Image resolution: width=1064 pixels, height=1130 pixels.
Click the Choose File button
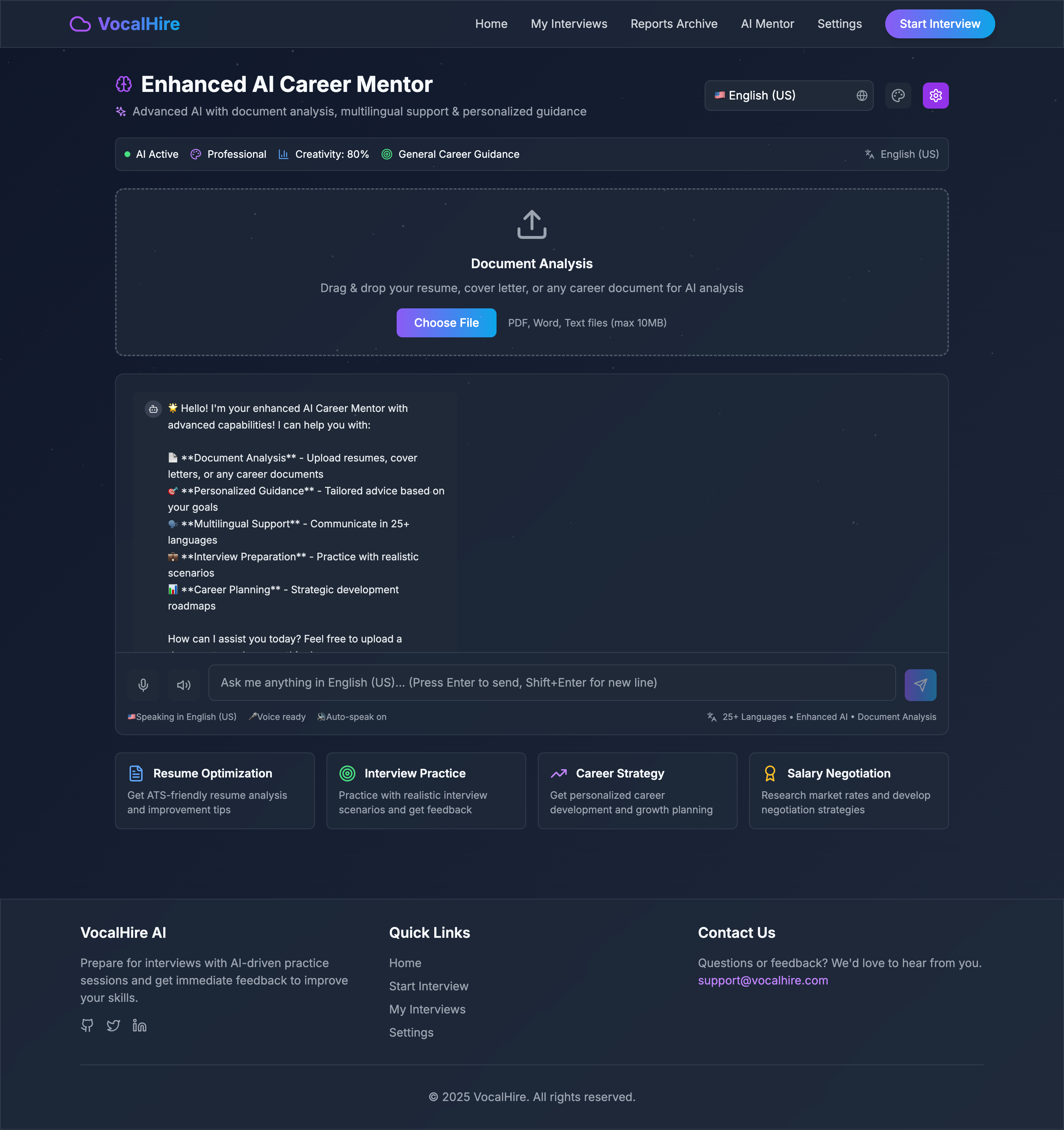coord(446,323)
